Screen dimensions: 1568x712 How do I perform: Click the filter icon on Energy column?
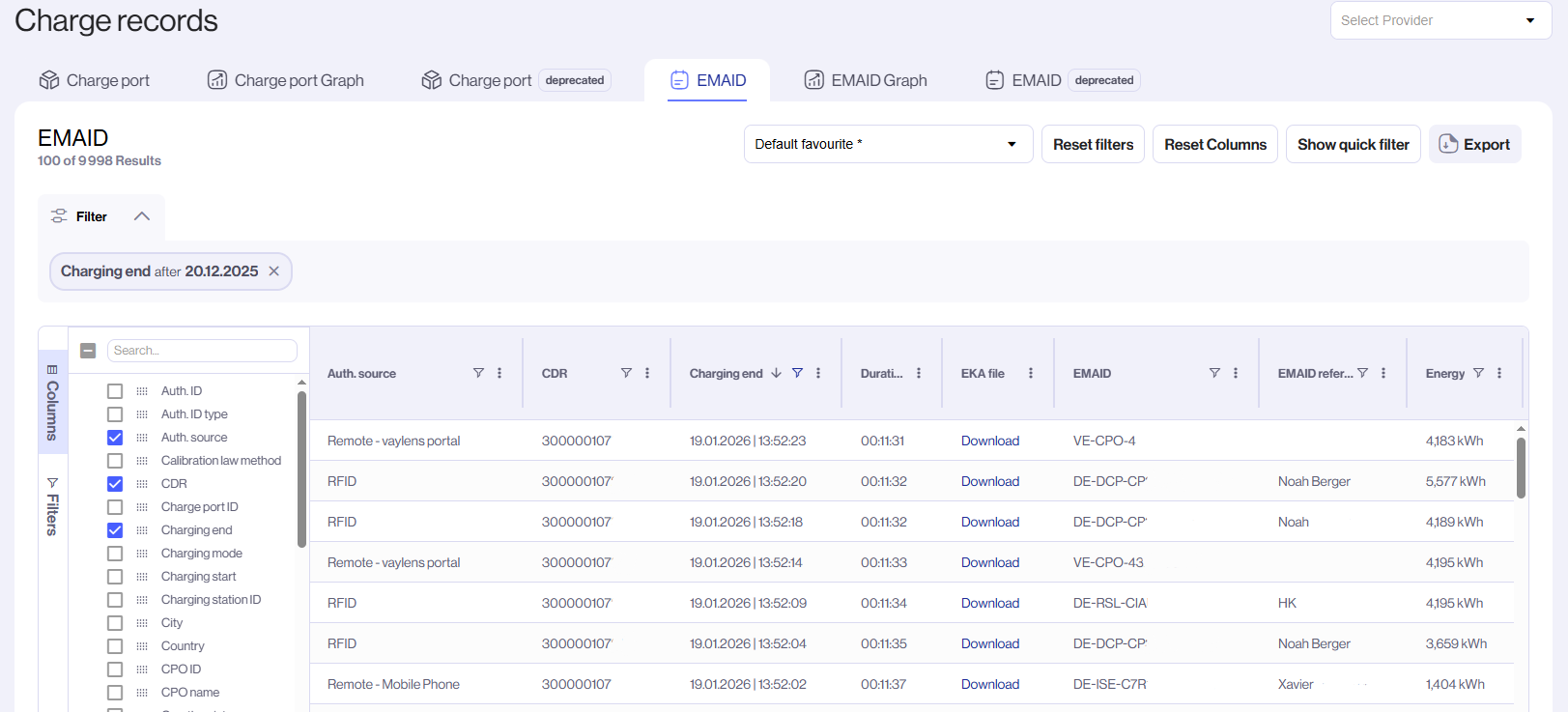pos(1478,373)
